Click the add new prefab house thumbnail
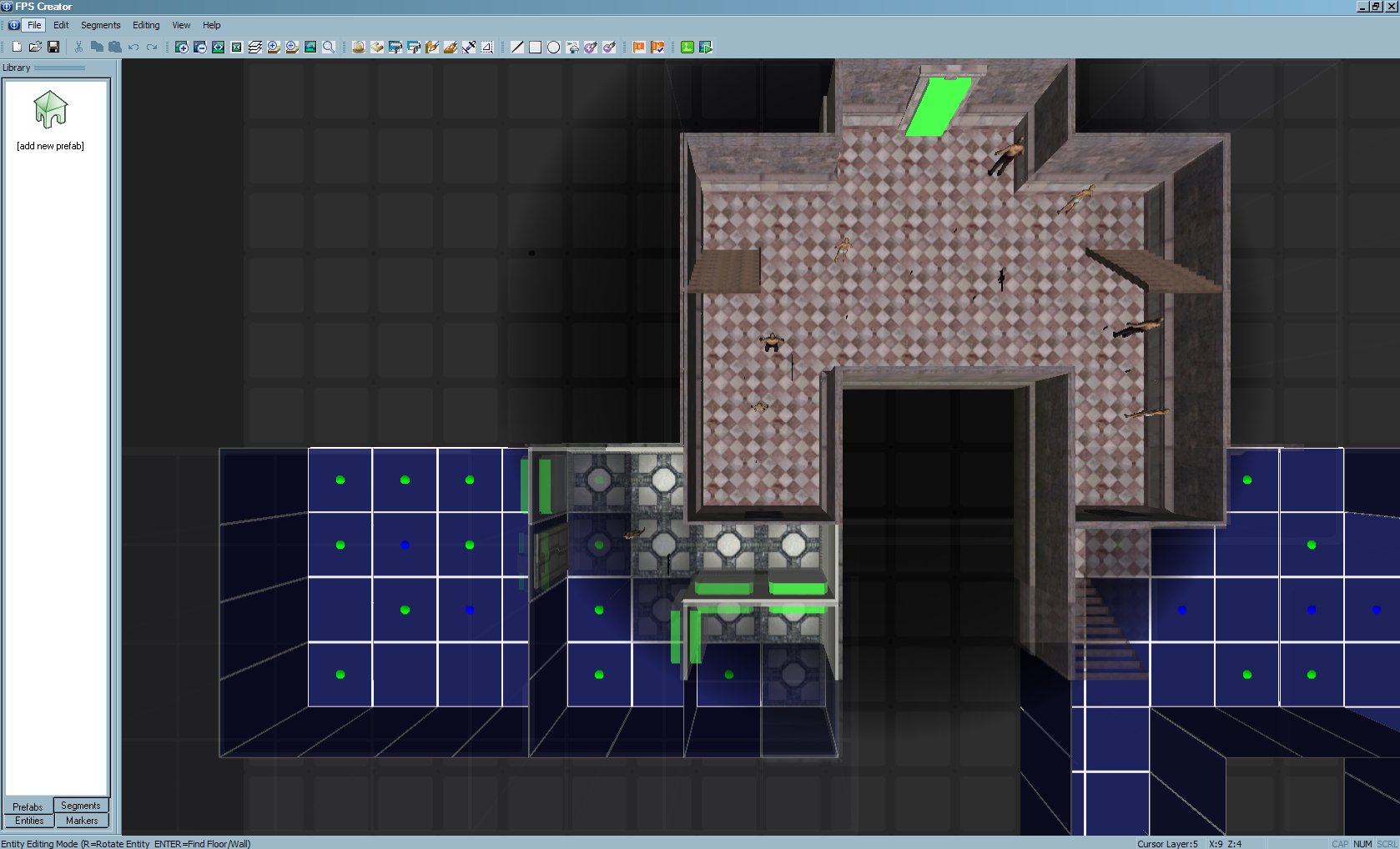Image resolution: width=1400 pixels, height=849 pixels. [x=50, y=109]
